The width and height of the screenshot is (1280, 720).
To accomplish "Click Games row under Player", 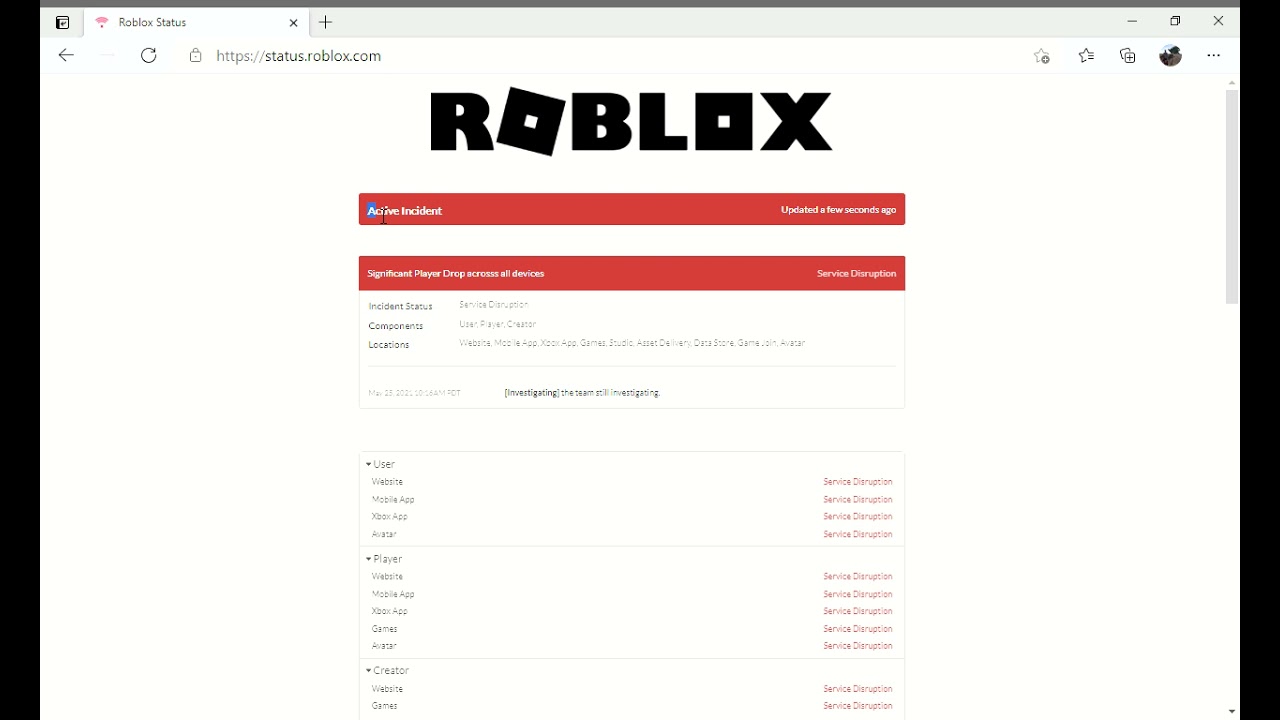I will coord(632,629).
